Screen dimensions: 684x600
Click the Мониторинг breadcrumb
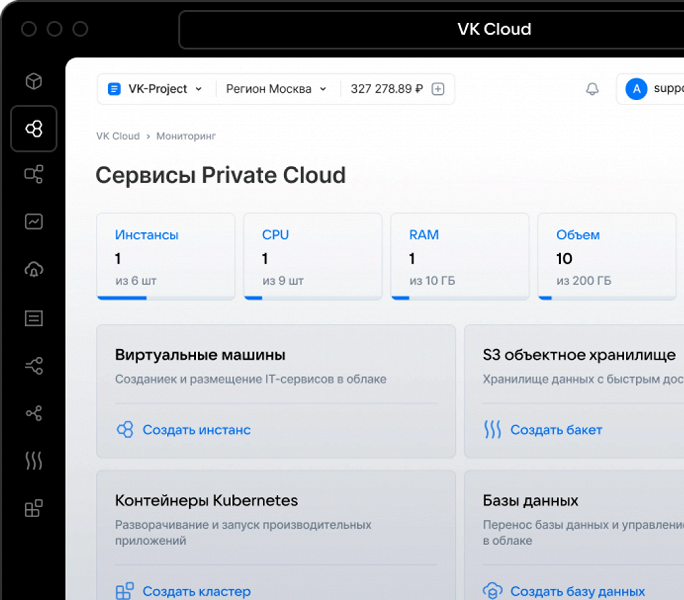(186, 136)
